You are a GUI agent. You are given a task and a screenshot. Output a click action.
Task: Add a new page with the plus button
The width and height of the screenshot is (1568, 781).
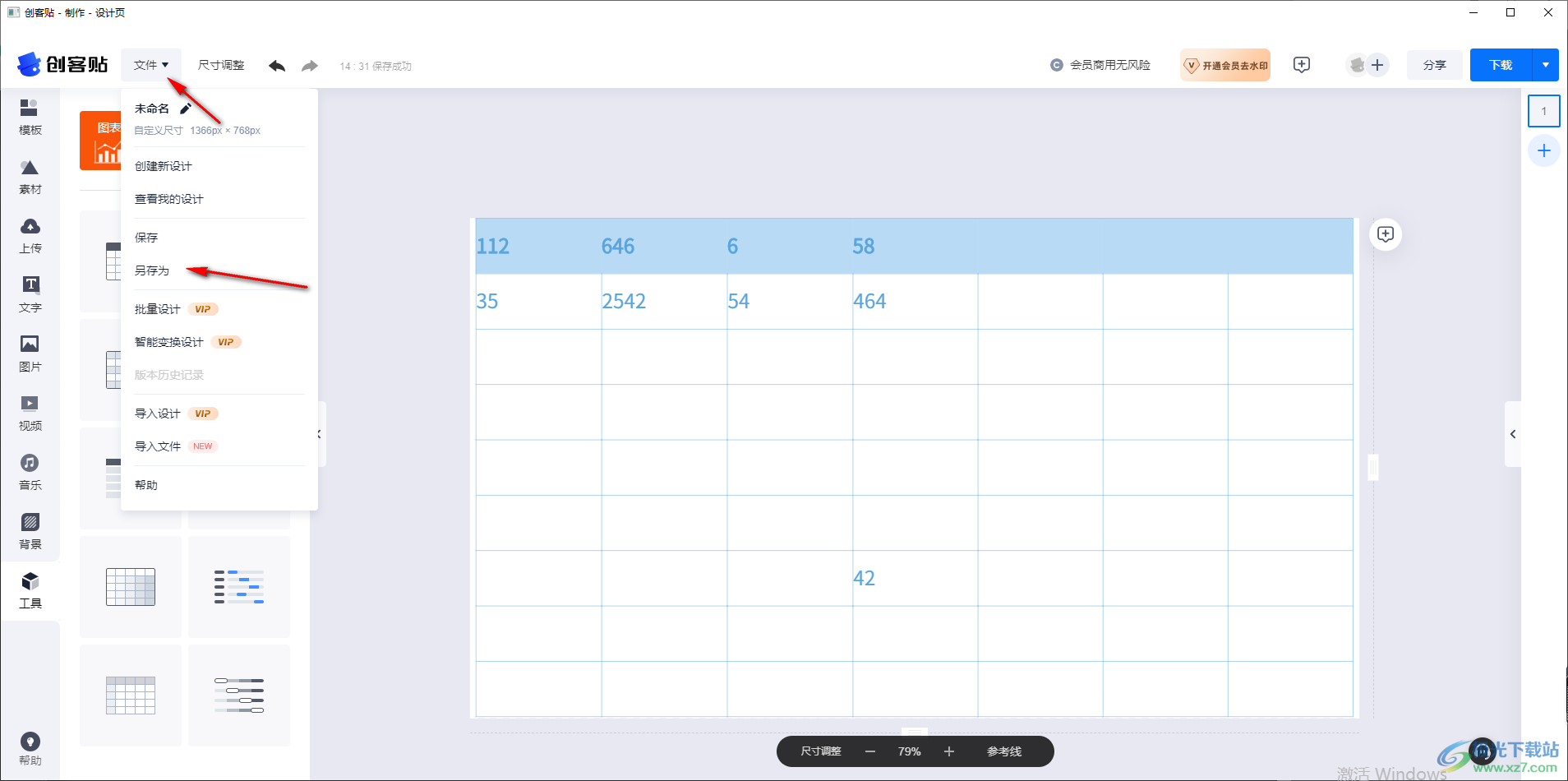[1544, 150]
